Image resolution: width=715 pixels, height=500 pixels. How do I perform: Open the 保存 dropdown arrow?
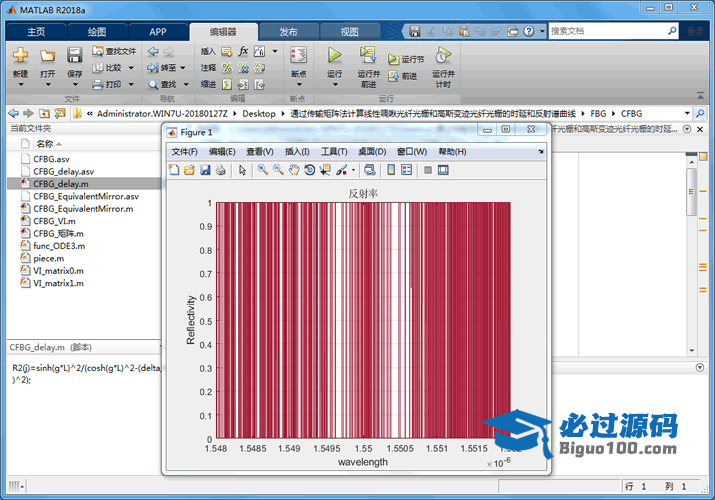coord(75,85)
